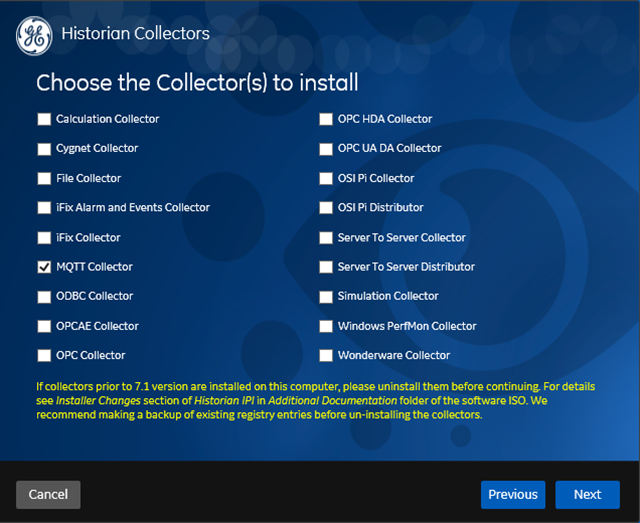Image resolution: width=640 pixels, height=523 pixels.
Task: Tick the OSI Pi Distributor checkbox
Action: click(x=326, y=208)
